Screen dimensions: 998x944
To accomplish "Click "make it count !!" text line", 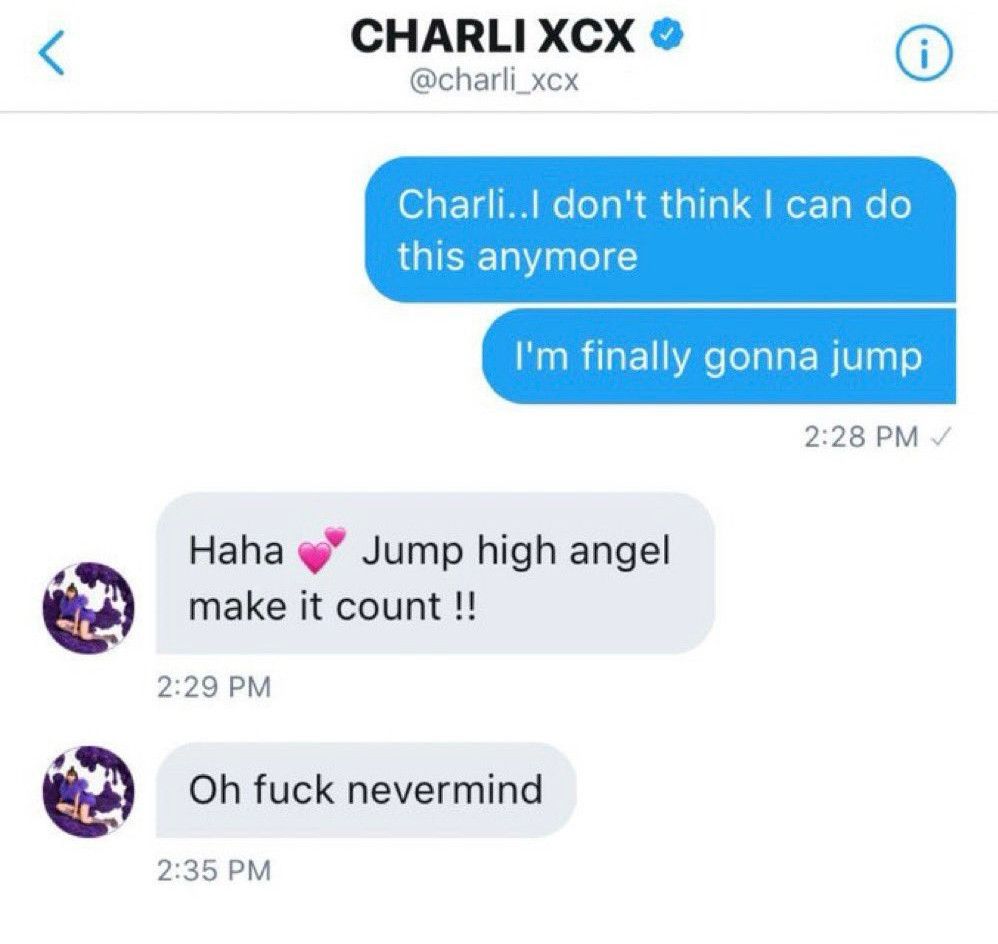I will pos(332,606).
